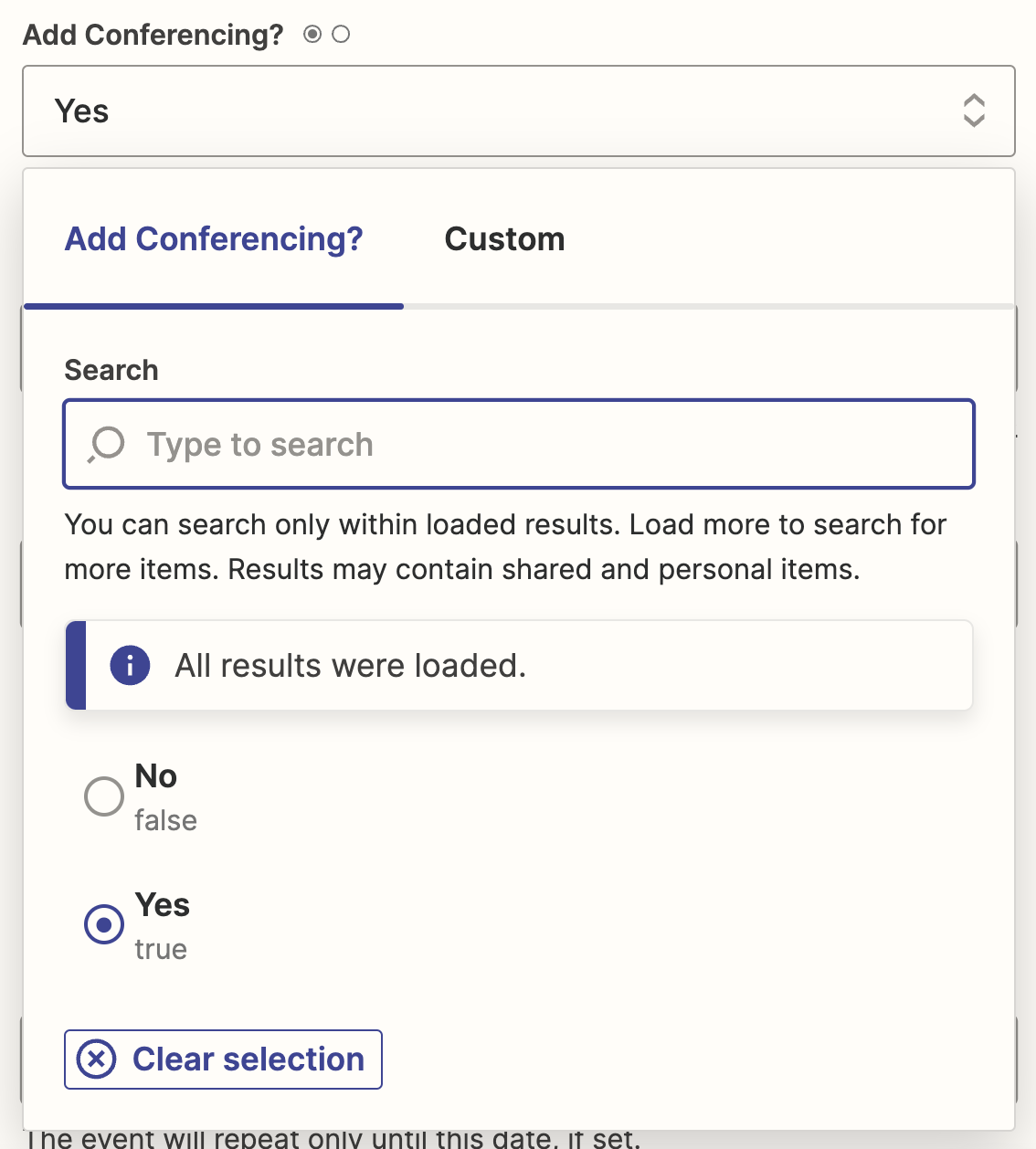The height and width of the screenshot is (1149, 1036).
Task: Click the magnifying glass search icon
Action: click(x=106, y=445)
